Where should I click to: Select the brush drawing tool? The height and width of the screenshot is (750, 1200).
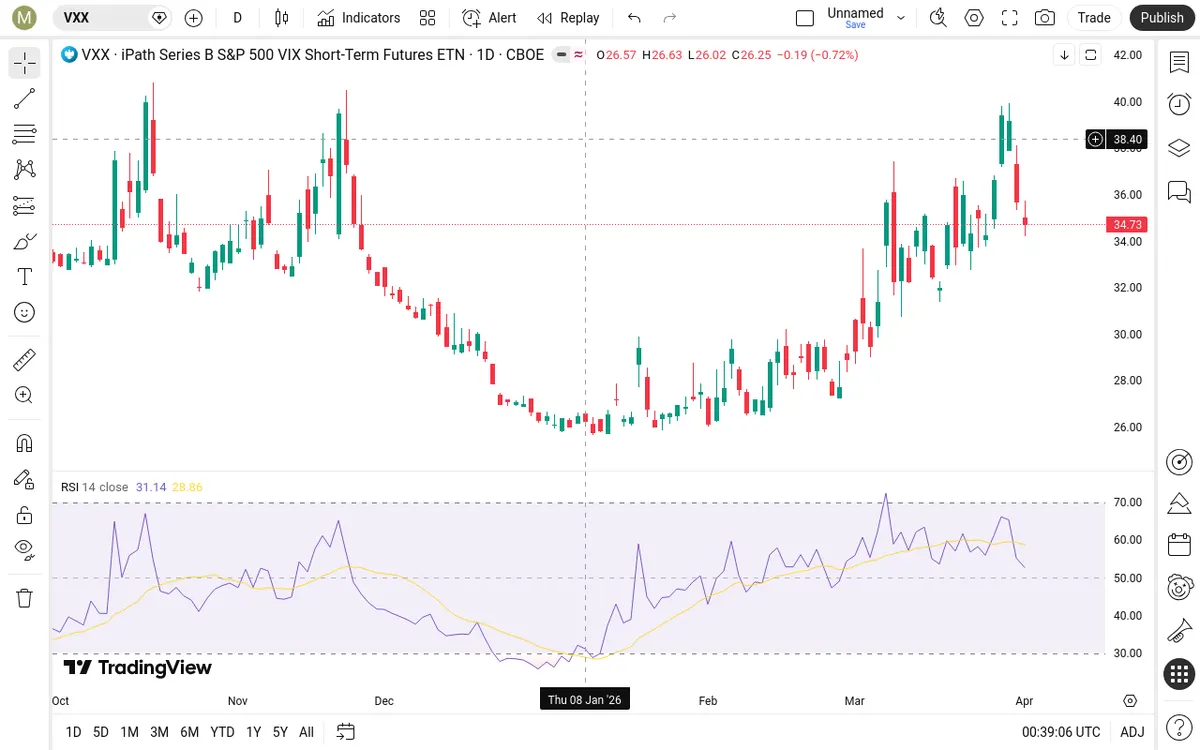click(x=25, y=241)
